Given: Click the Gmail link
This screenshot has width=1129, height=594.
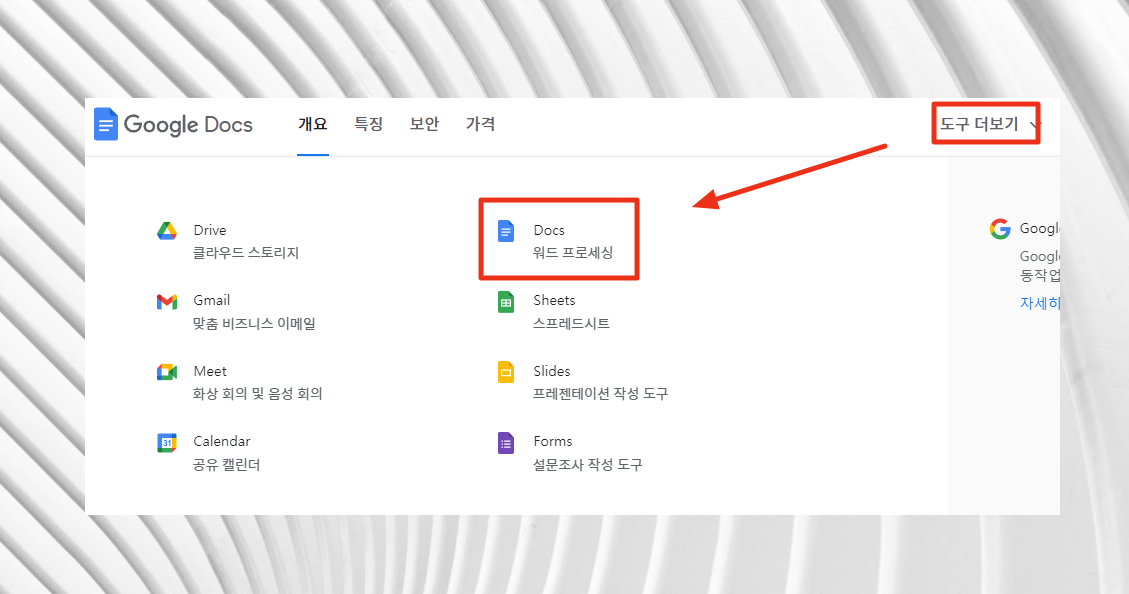Looking at the screenshot, I should tap(212, 300).
